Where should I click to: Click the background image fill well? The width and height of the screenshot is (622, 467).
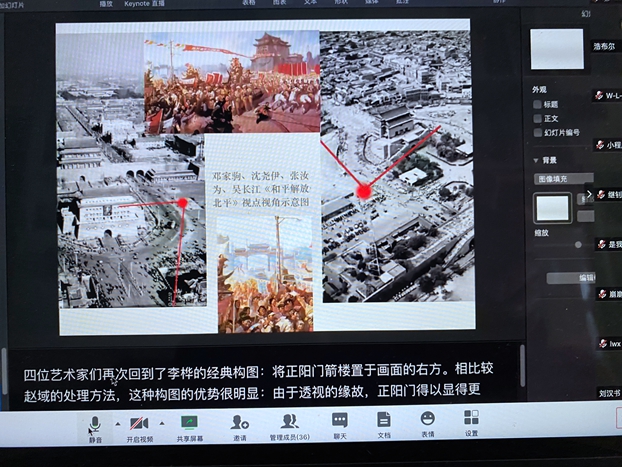pos(552,208)
